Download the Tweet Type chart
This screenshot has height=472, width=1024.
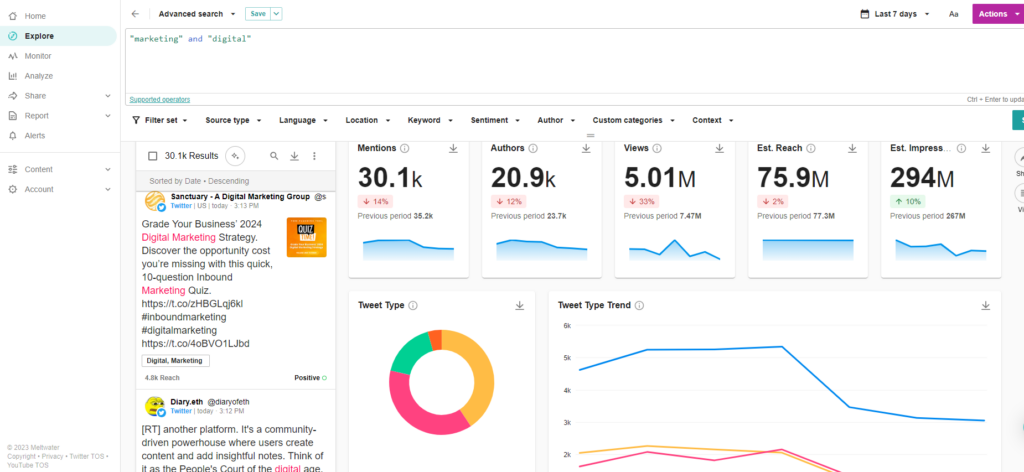[520, 306]
